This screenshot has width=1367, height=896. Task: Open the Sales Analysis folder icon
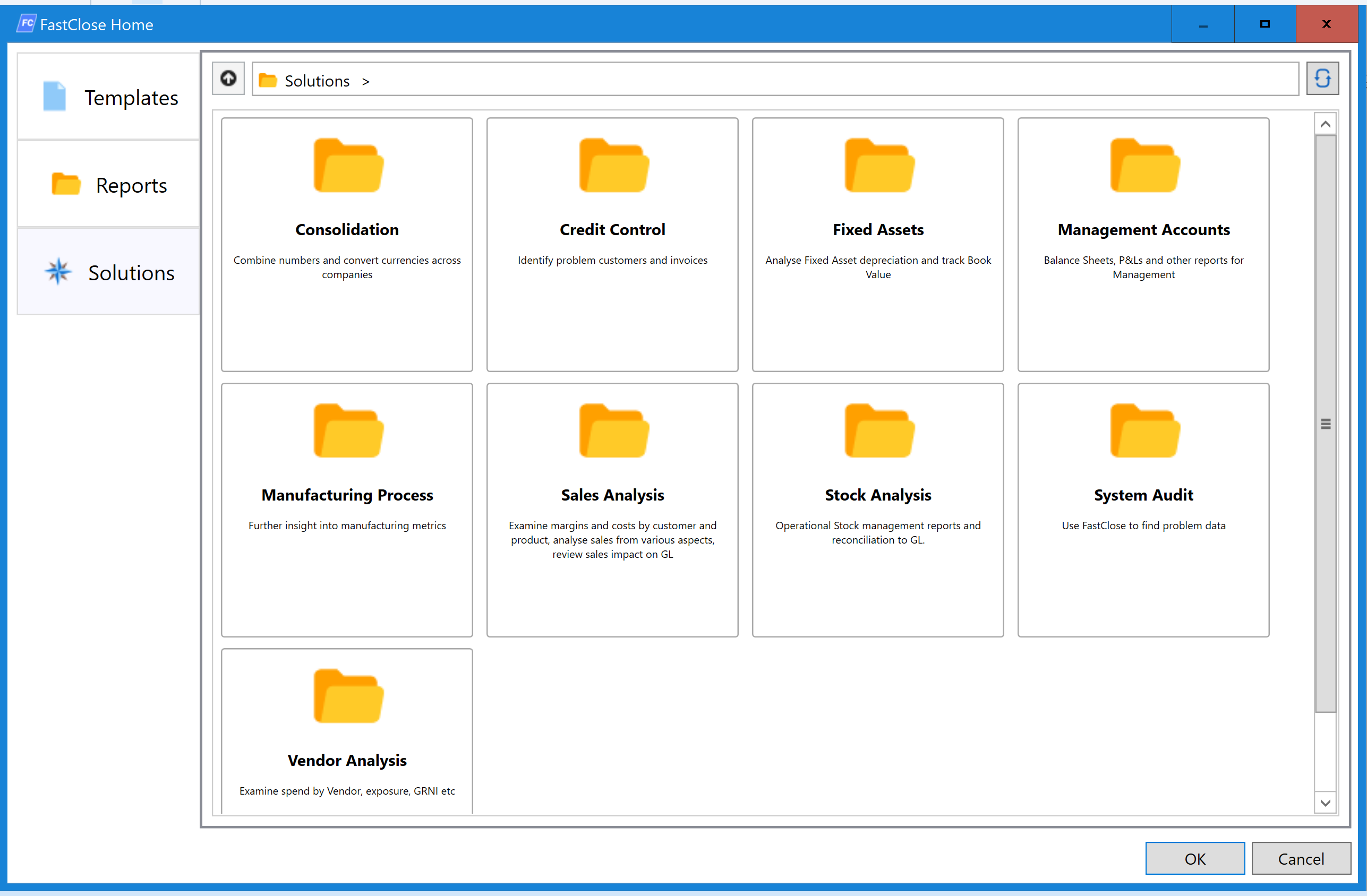pyautogui.click(x=613, y=430)
